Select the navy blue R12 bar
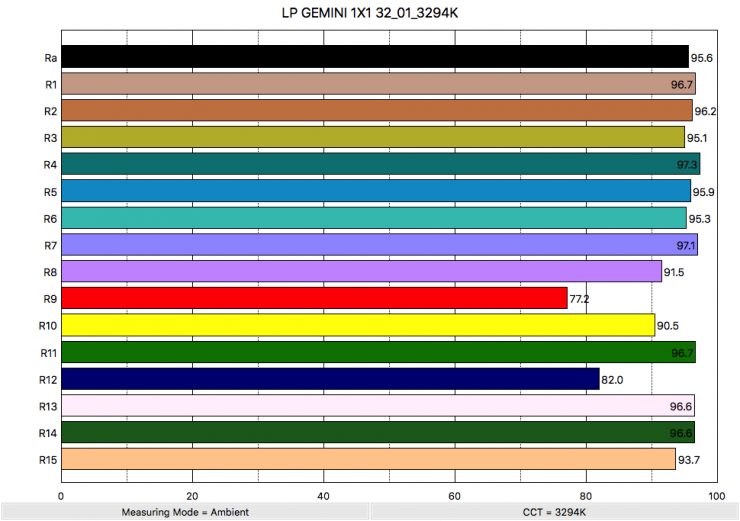Viewport: 740px width, 521px height. tap(330, 379)
